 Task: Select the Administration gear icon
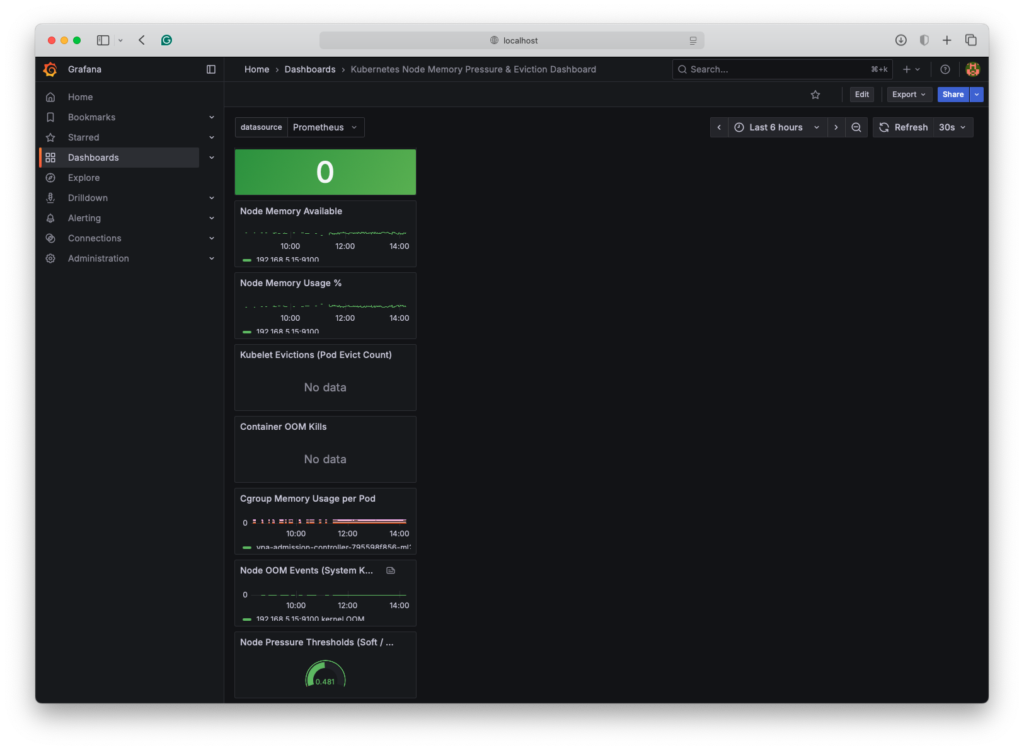click(50, 258)
